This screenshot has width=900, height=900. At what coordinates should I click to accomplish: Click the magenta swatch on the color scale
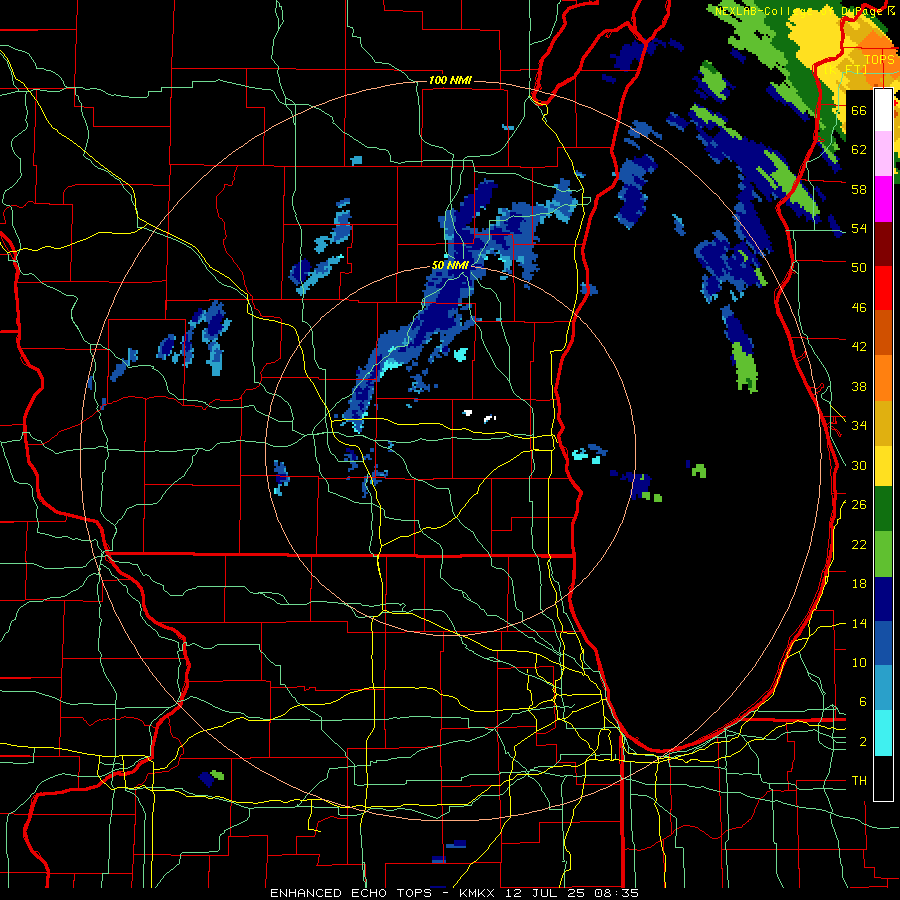point(883,199)
